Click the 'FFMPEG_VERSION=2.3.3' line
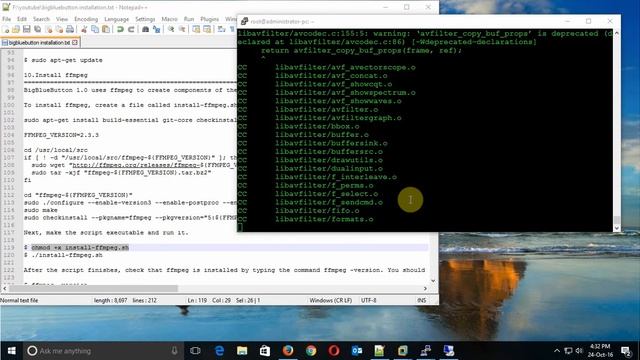 click(61, 135)
